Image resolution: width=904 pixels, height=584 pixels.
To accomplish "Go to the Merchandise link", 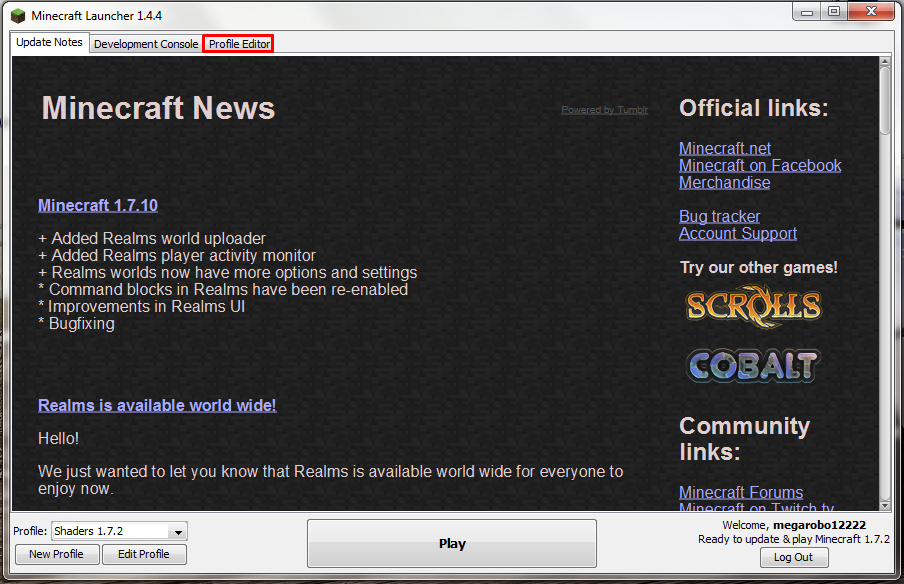I will 724,183.
